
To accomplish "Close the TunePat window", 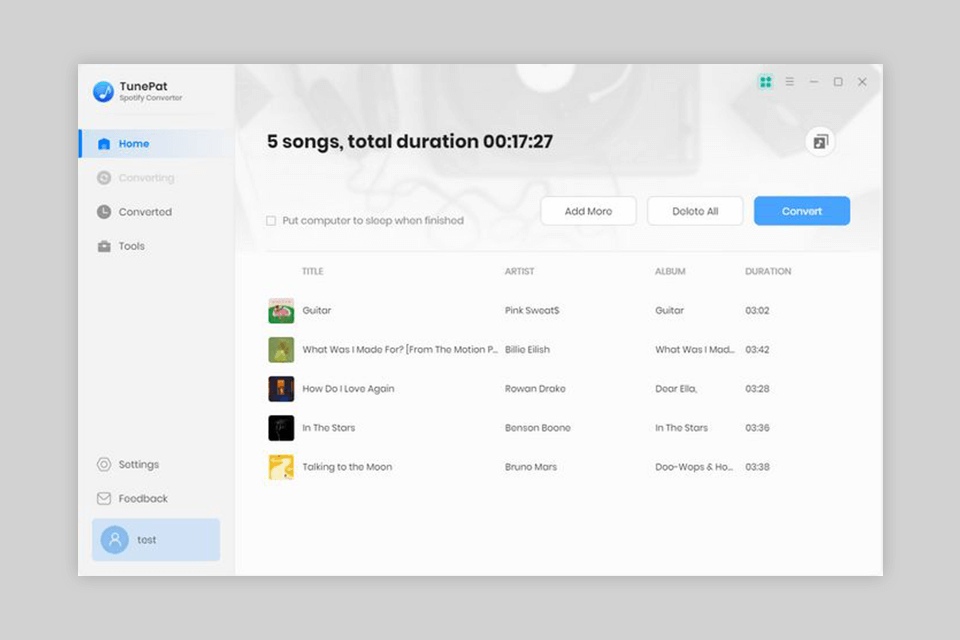I will pos(862,81).
